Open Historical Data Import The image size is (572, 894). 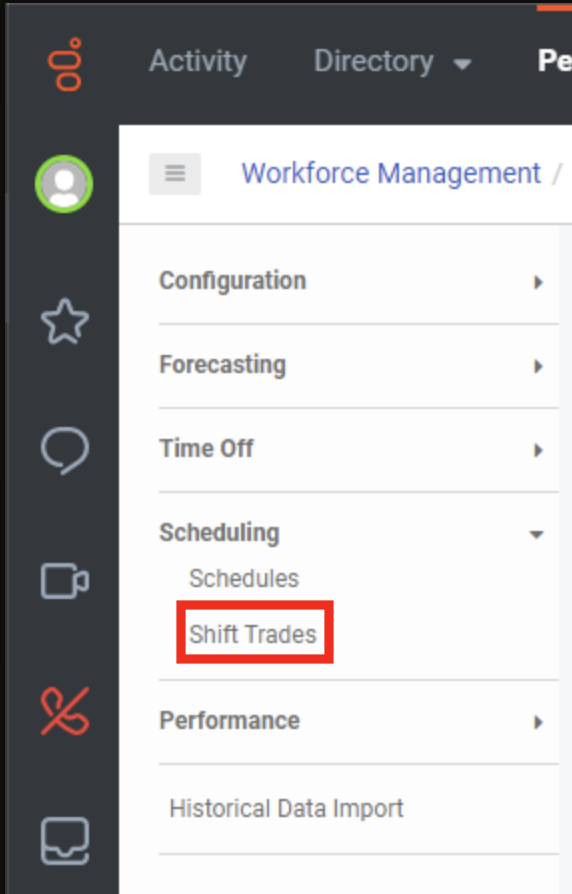click(286, 808)
